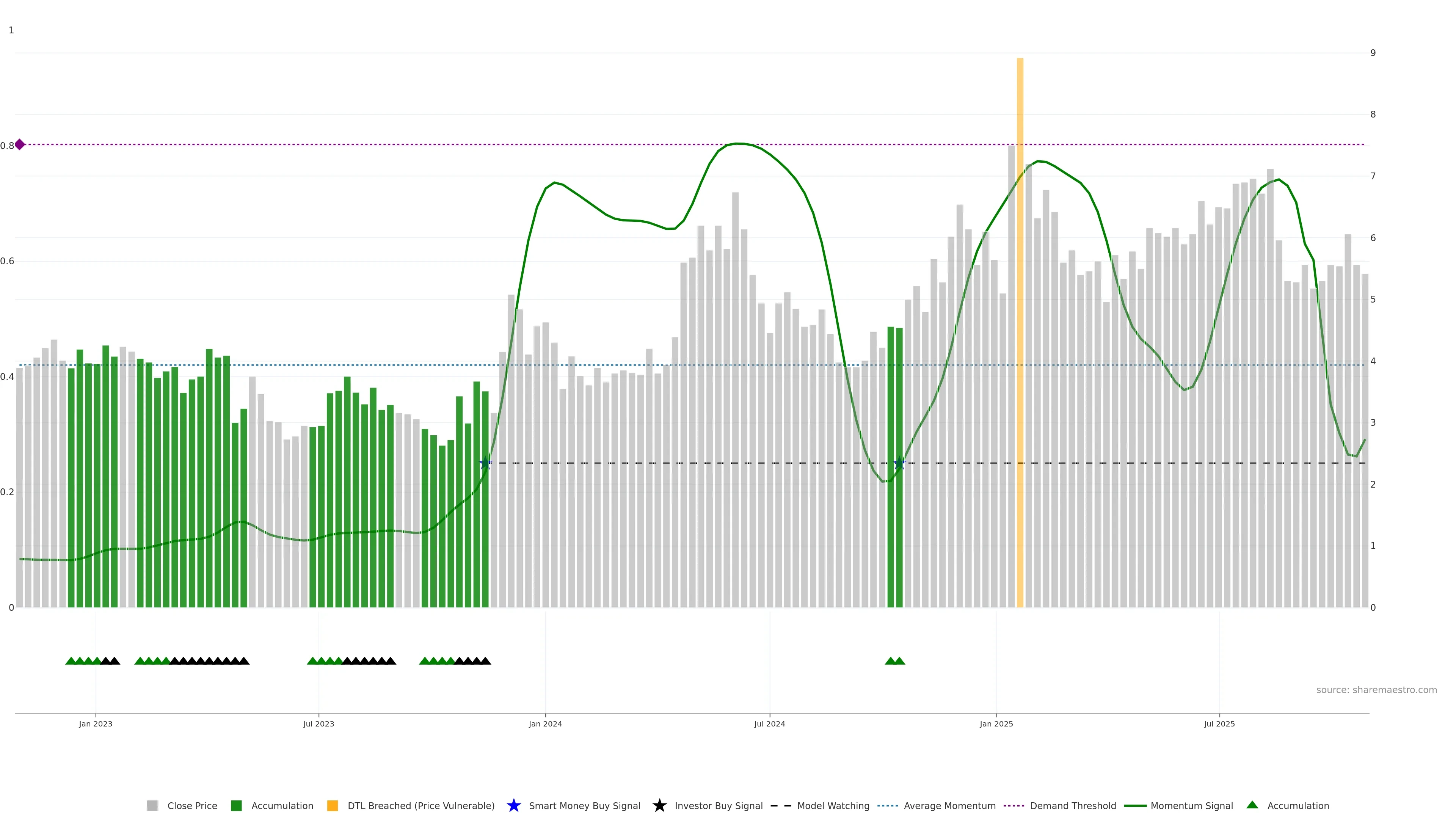This screenshot has width=1456, height=819.
Task: Click the blue Smart Money star legend icon
Action: pyautogui.click(x=513, y=805)
